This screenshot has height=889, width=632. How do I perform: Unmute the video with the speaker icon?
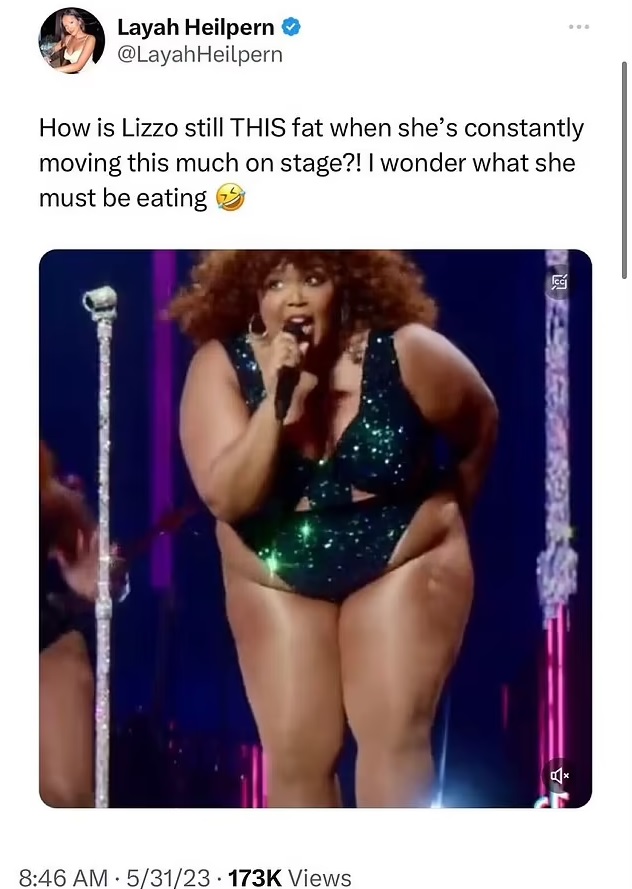(x=556, y=774)
